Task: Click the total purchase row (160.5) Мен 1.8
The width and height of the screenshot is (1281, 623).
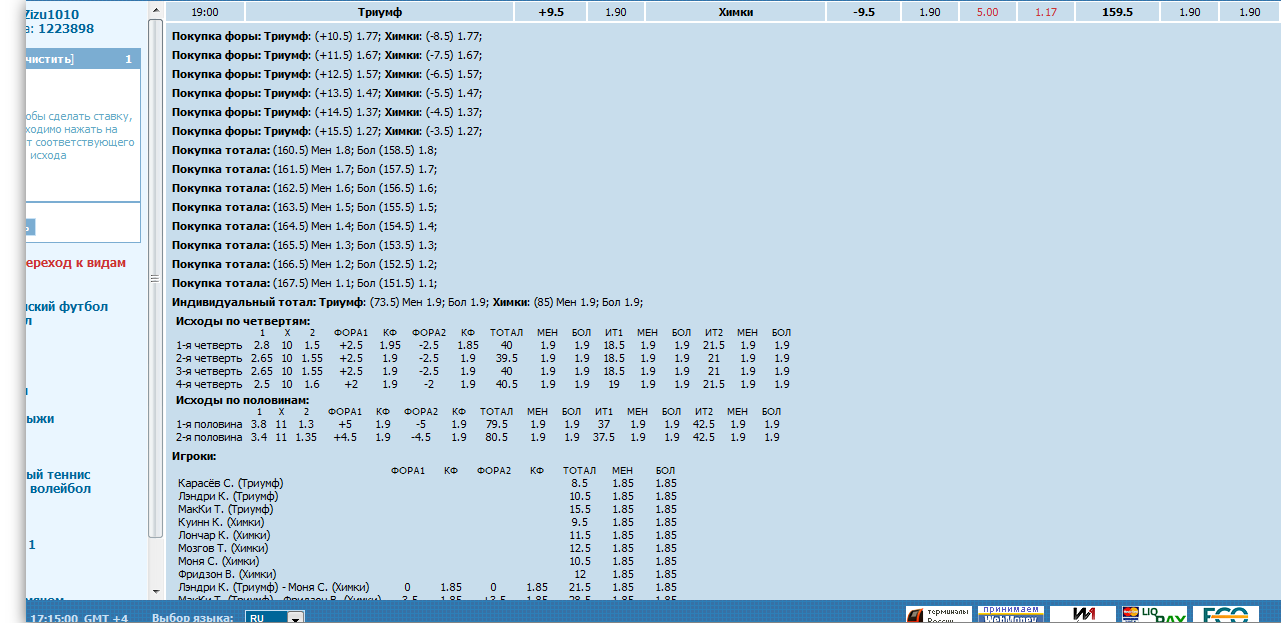Action: (305, 150)
